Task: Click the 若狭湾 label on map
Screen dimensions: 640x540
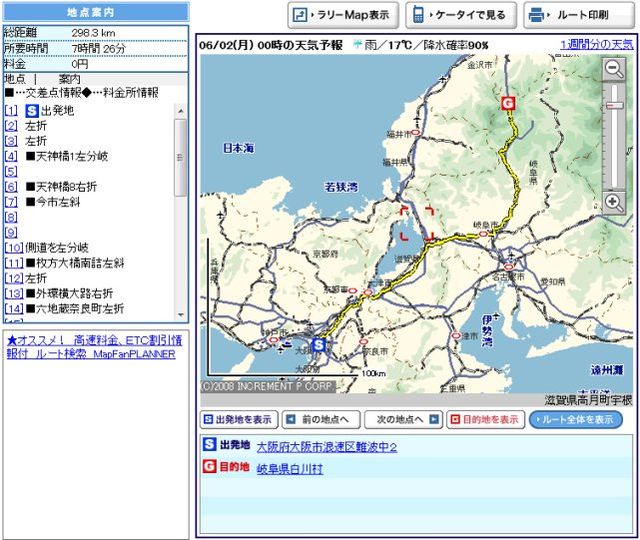Action: [341, 187]
